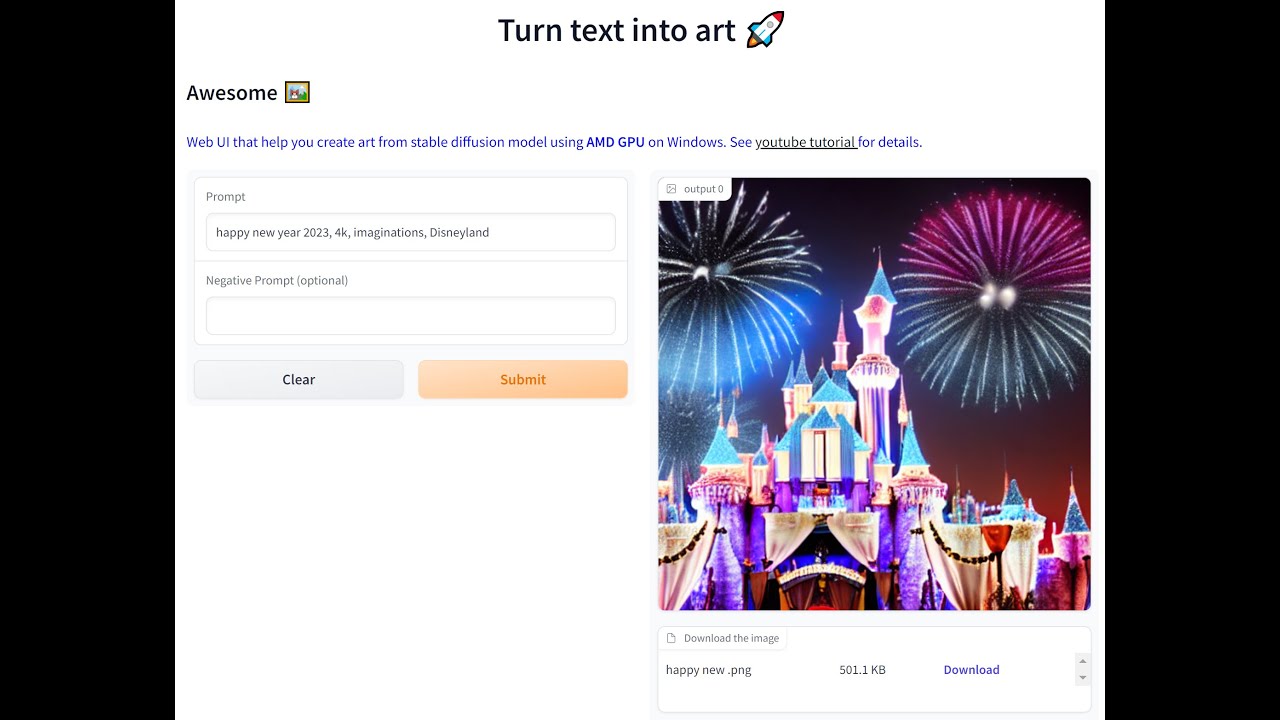Focus the Negative Prompt input box
This screenshot has height=720, width=1280.
(410, 316)
